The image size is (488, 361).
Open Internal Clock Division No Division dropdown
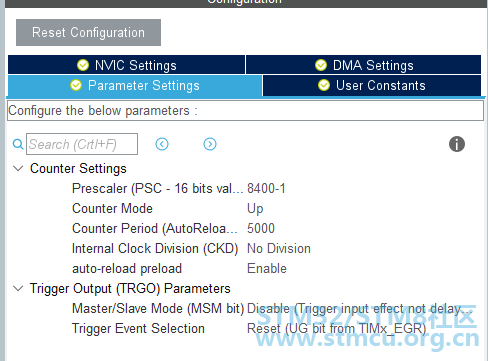pyautogui.click(x=279, y=249)
